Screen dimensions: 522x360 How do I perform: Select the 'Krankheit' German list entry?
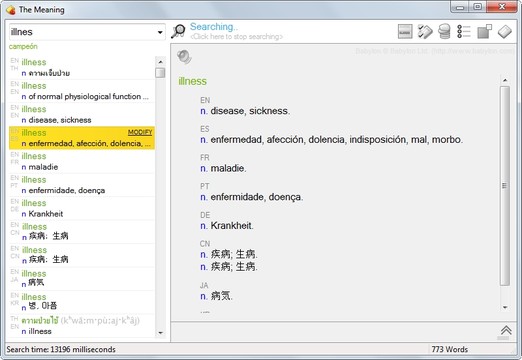(x=82, y=209)
